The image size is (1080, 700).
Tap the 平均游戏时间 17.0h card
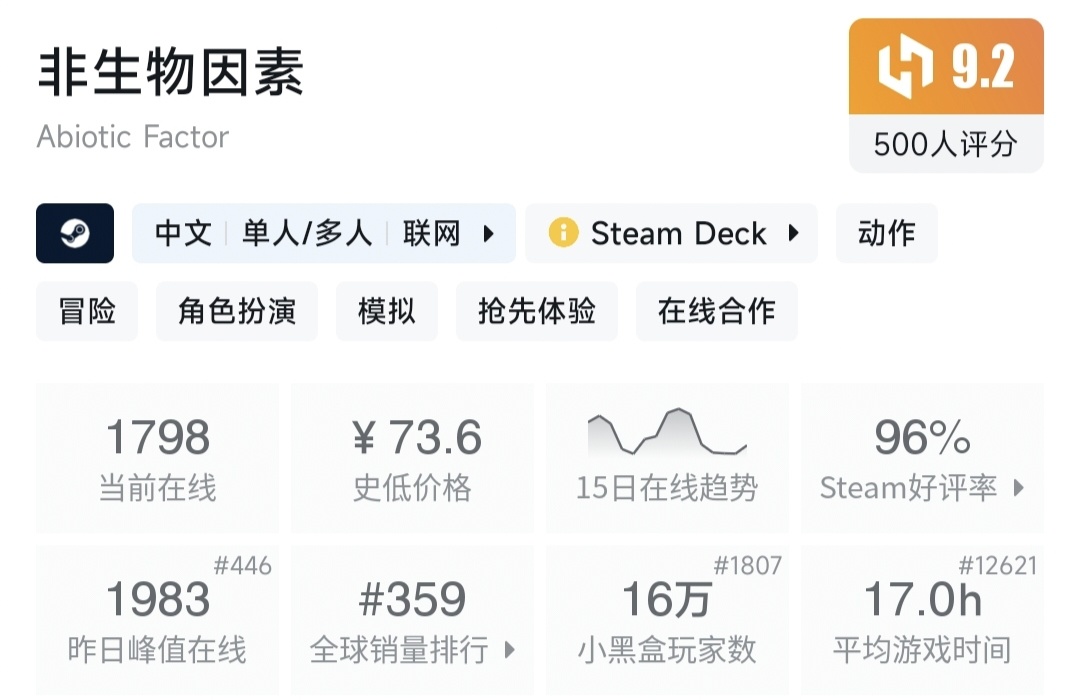click(x=922, y=620)
